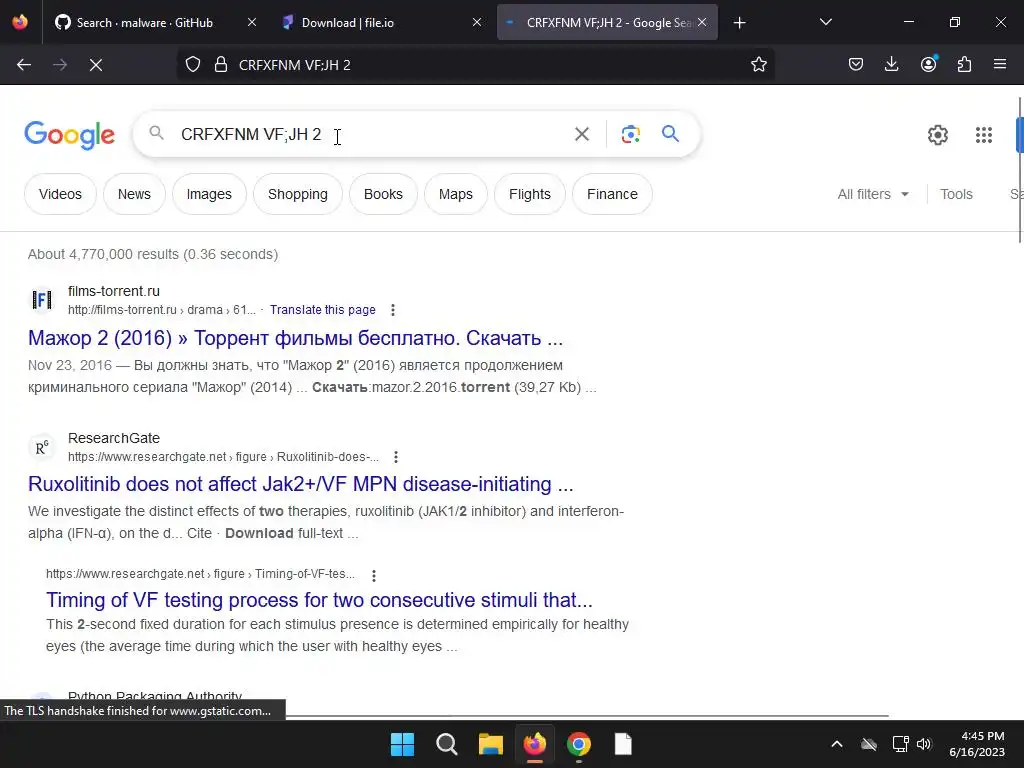The image size is (1024, 768).
Task: Click the Firefox address bar
Action: point(475,65)
